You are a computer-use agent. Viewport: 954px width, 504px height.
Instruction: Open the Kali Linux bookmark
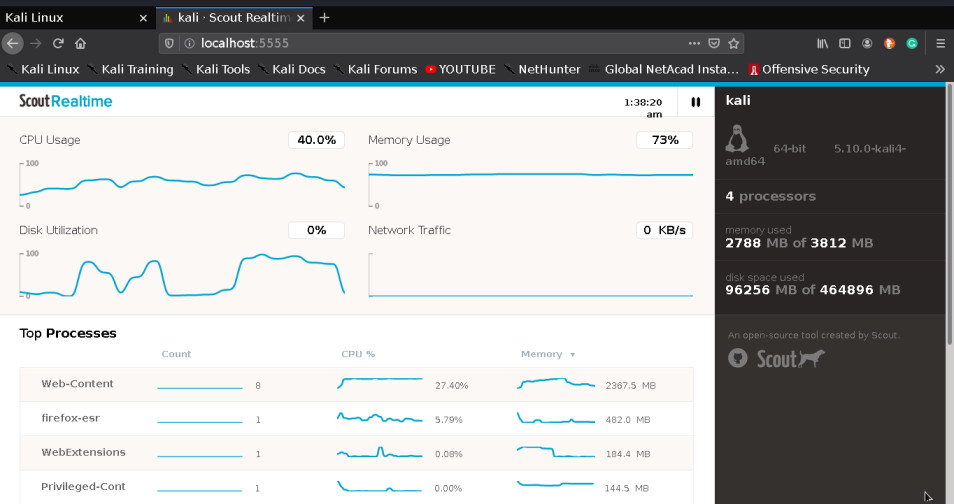pos(43,69)
